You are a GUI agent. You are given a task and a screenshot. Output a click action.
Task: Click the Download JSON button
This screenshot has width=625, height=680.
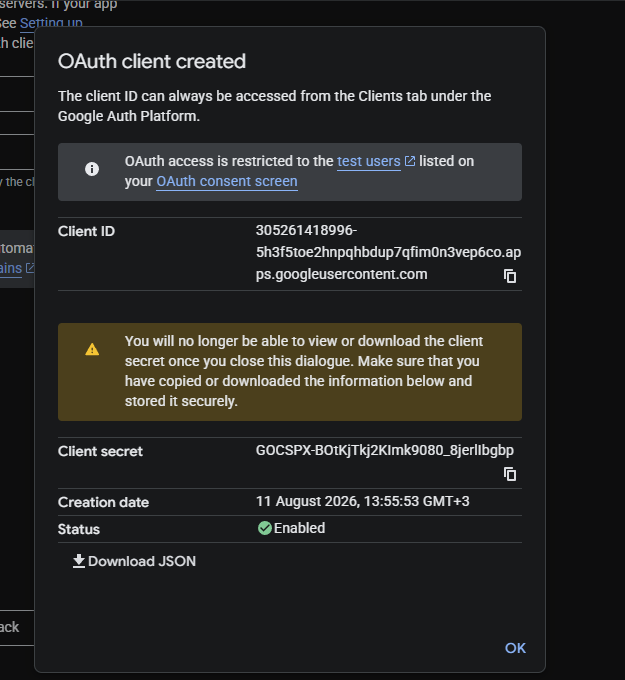pos(134,561)
